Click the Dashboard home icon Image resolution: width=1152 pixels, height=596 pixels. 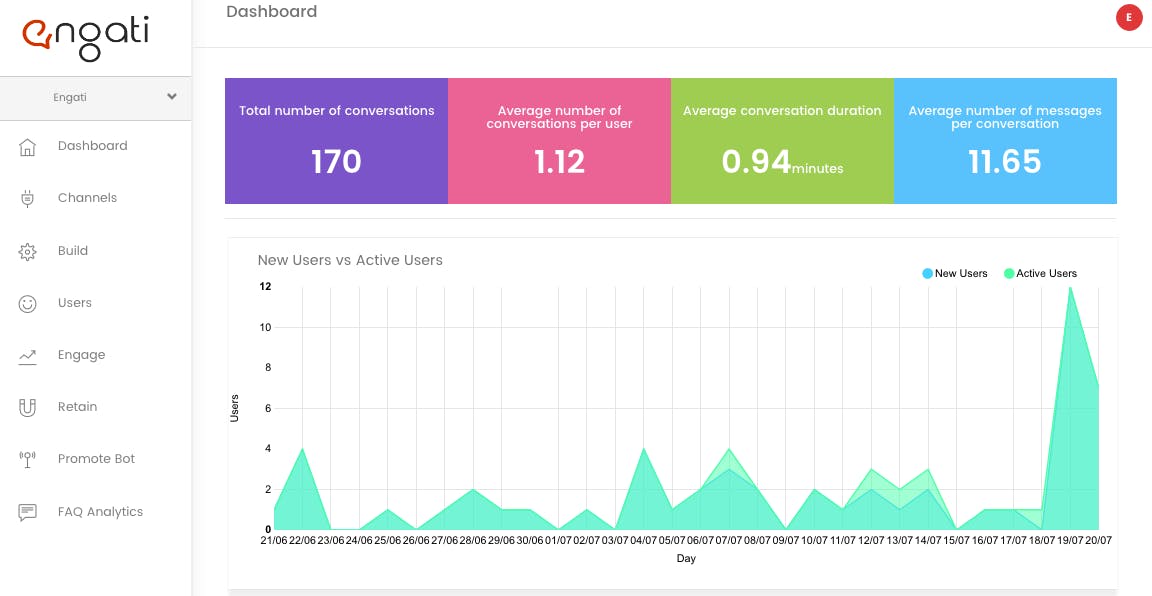pyautogui.click(x=27, y=147)
